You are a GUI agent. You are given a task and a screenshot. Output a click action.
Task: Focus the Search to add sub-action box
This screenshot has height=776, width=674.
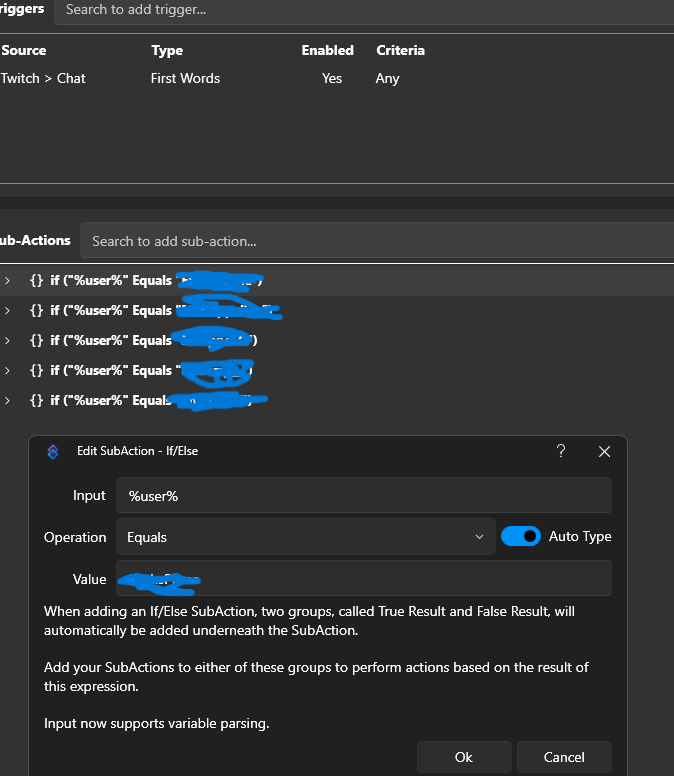[377, 241]
